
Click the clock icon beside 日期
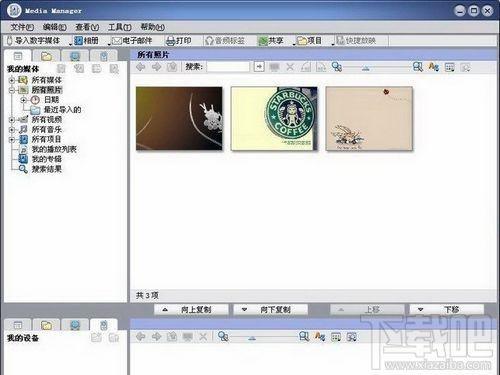(35, 100)
